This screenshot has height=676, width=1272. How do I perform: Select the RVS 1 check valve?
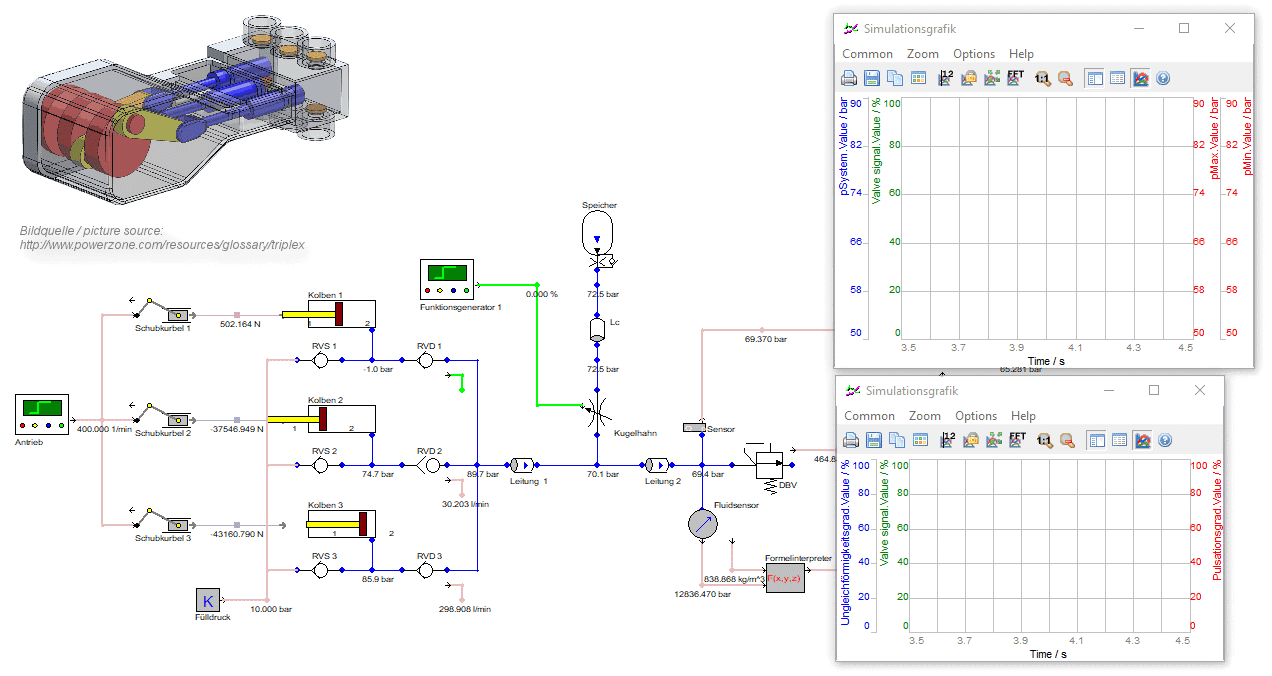coord(320,359)
